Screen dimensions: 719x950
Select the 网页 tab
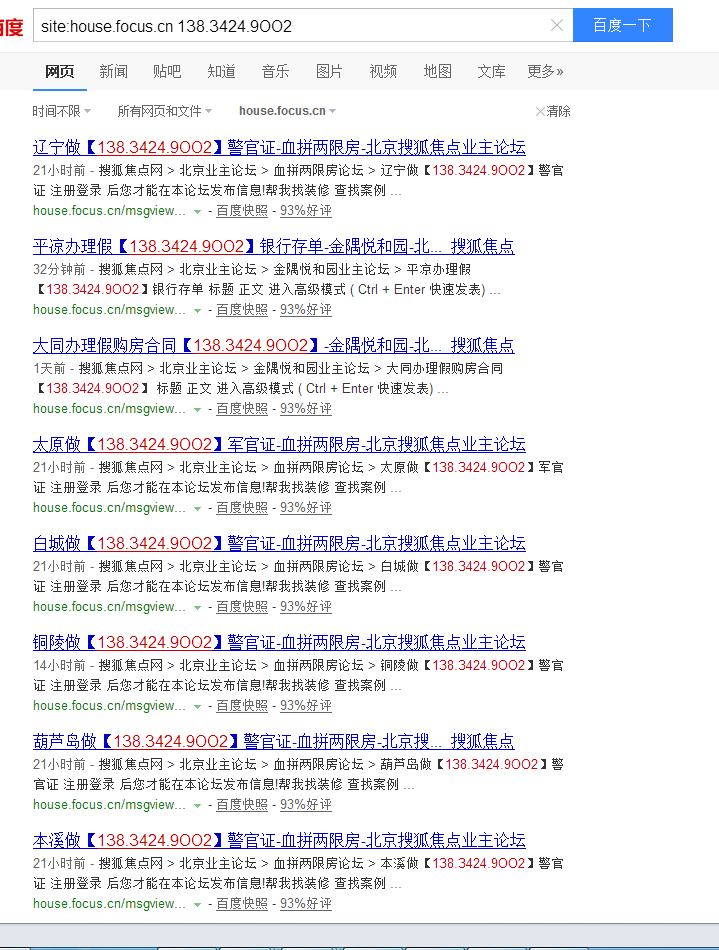tap(60, 71)
